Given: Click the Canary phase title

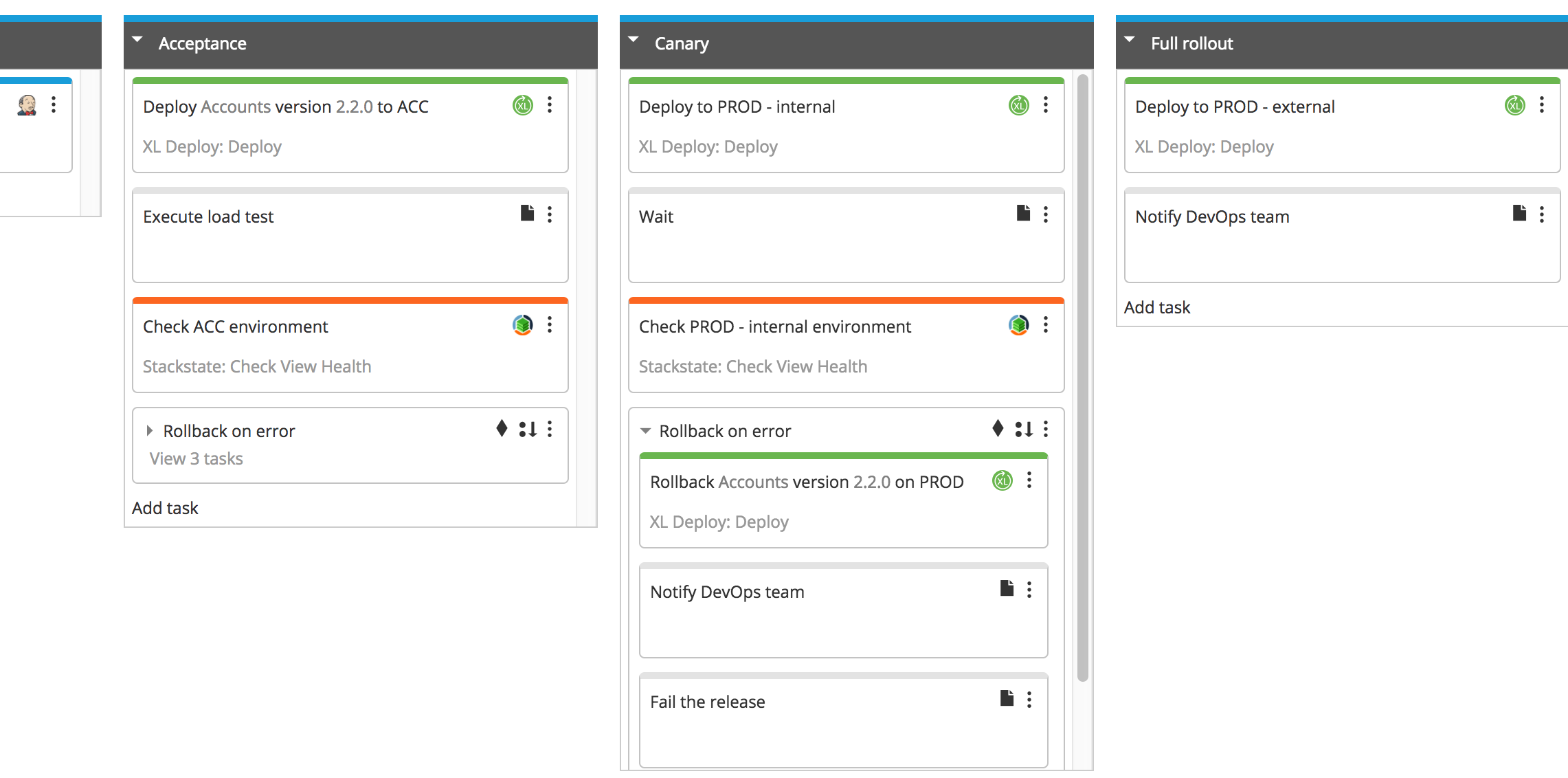Looking at the screenshot, I should point(682,43).
